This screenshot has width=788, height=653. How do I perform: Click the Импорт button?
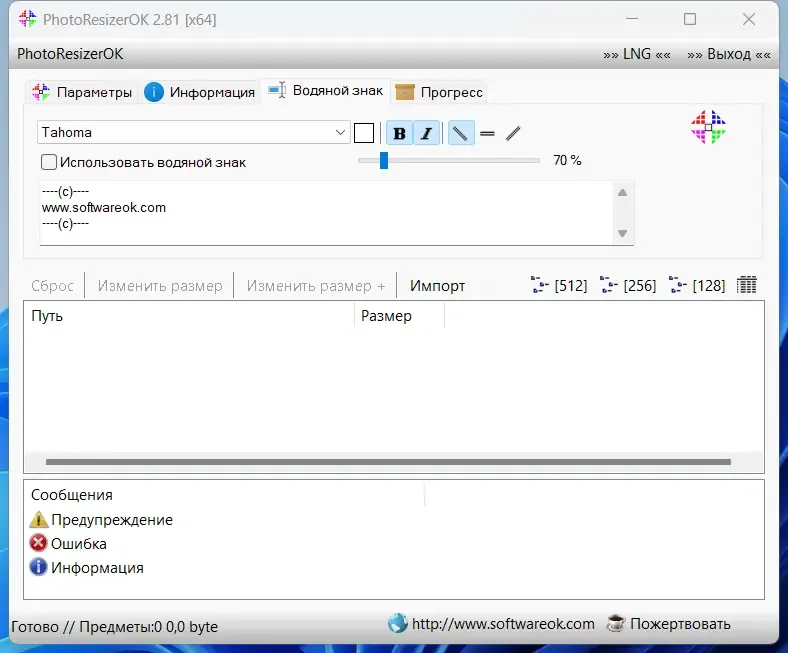tap(437, 286)
